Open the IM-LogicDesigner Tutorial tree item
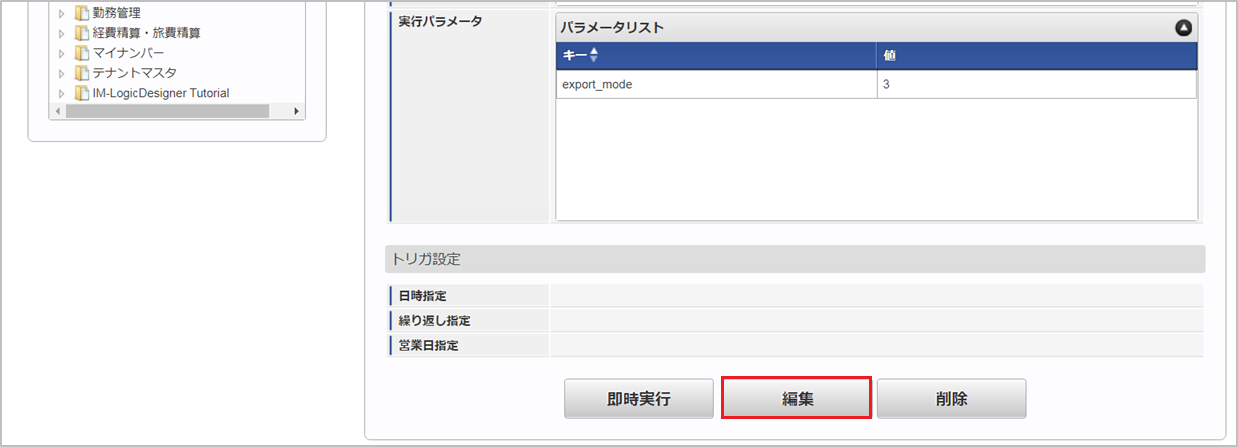Viewport: 1238px width, 447px height. pos(161,93)
